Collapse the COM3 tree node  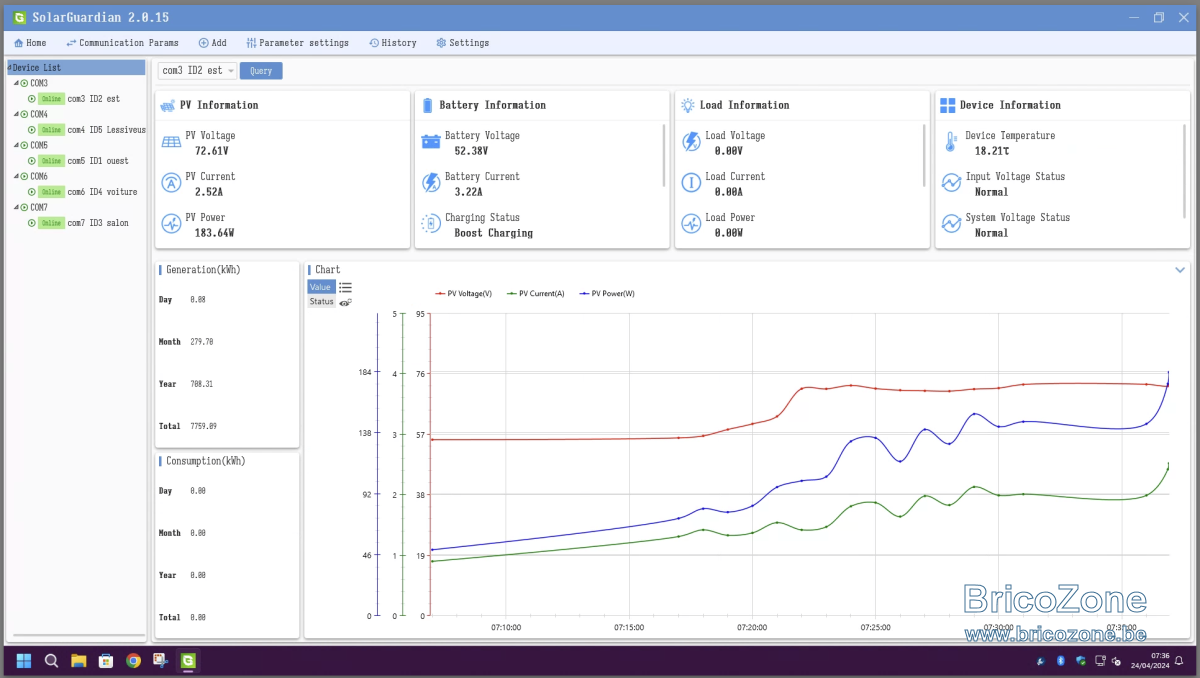click(16, 83)
